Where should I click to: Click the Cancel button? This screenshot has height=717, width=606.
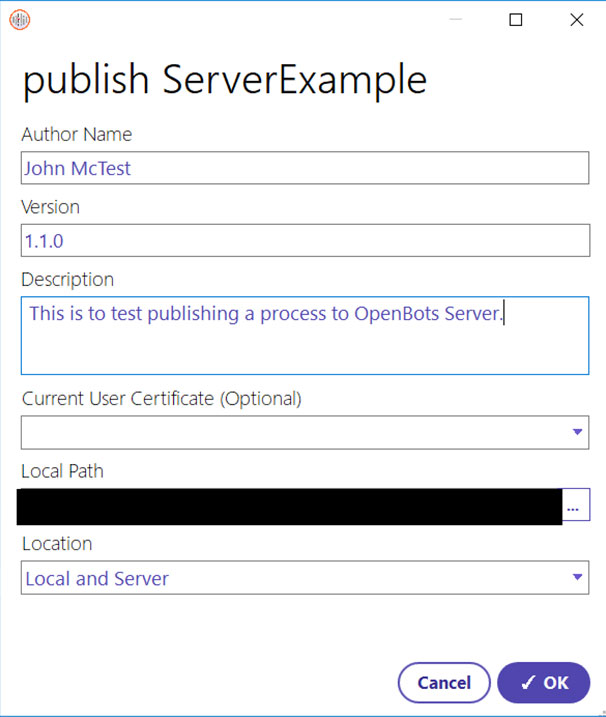pos(444,683)
